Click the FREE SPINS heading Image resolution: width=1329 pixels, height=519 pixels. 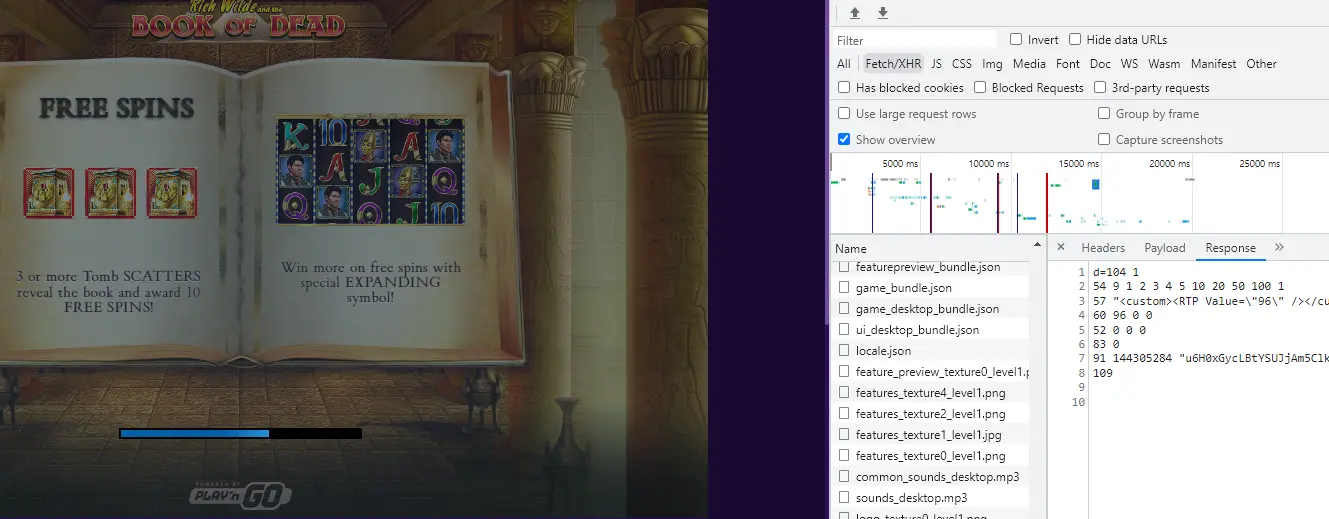(x=117, y=108)
